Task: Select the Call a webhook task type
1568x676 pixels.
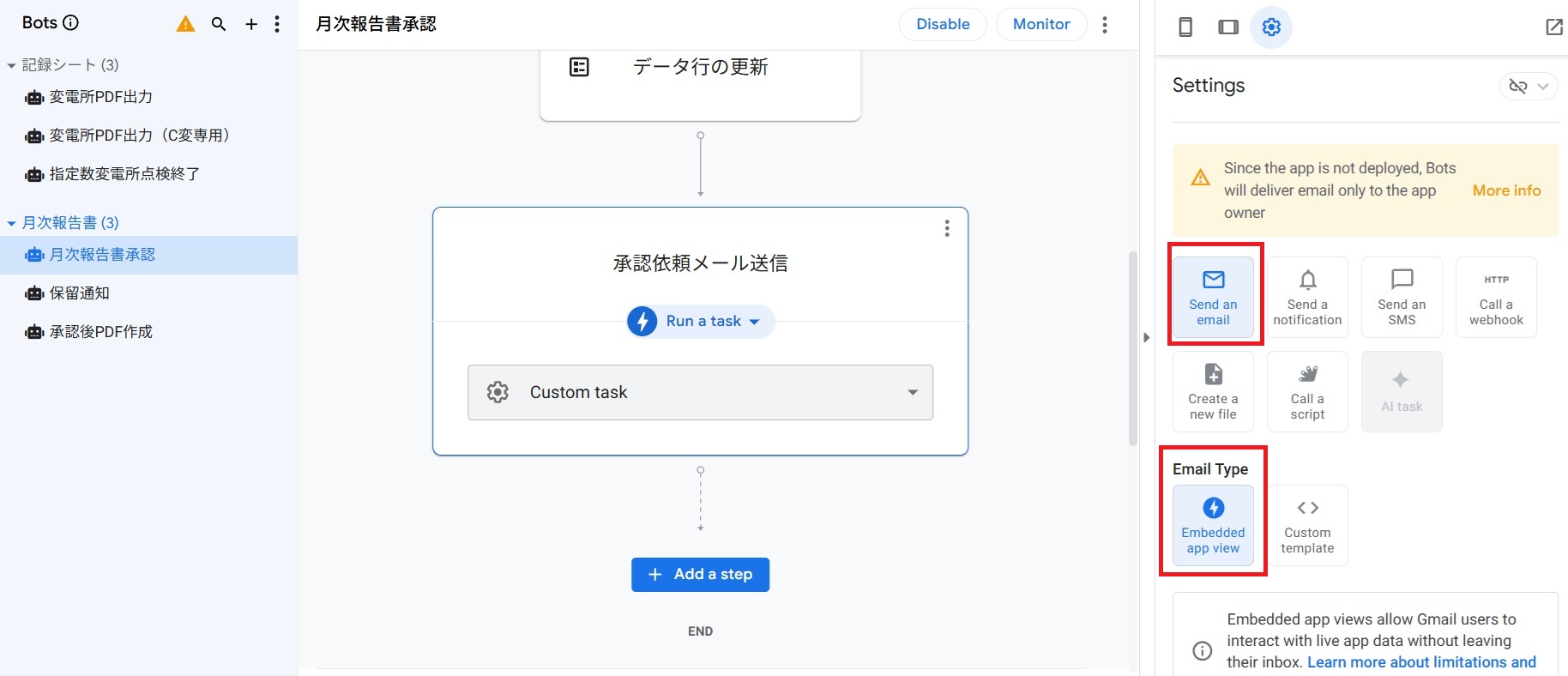Action: (x=1496, y=298)
